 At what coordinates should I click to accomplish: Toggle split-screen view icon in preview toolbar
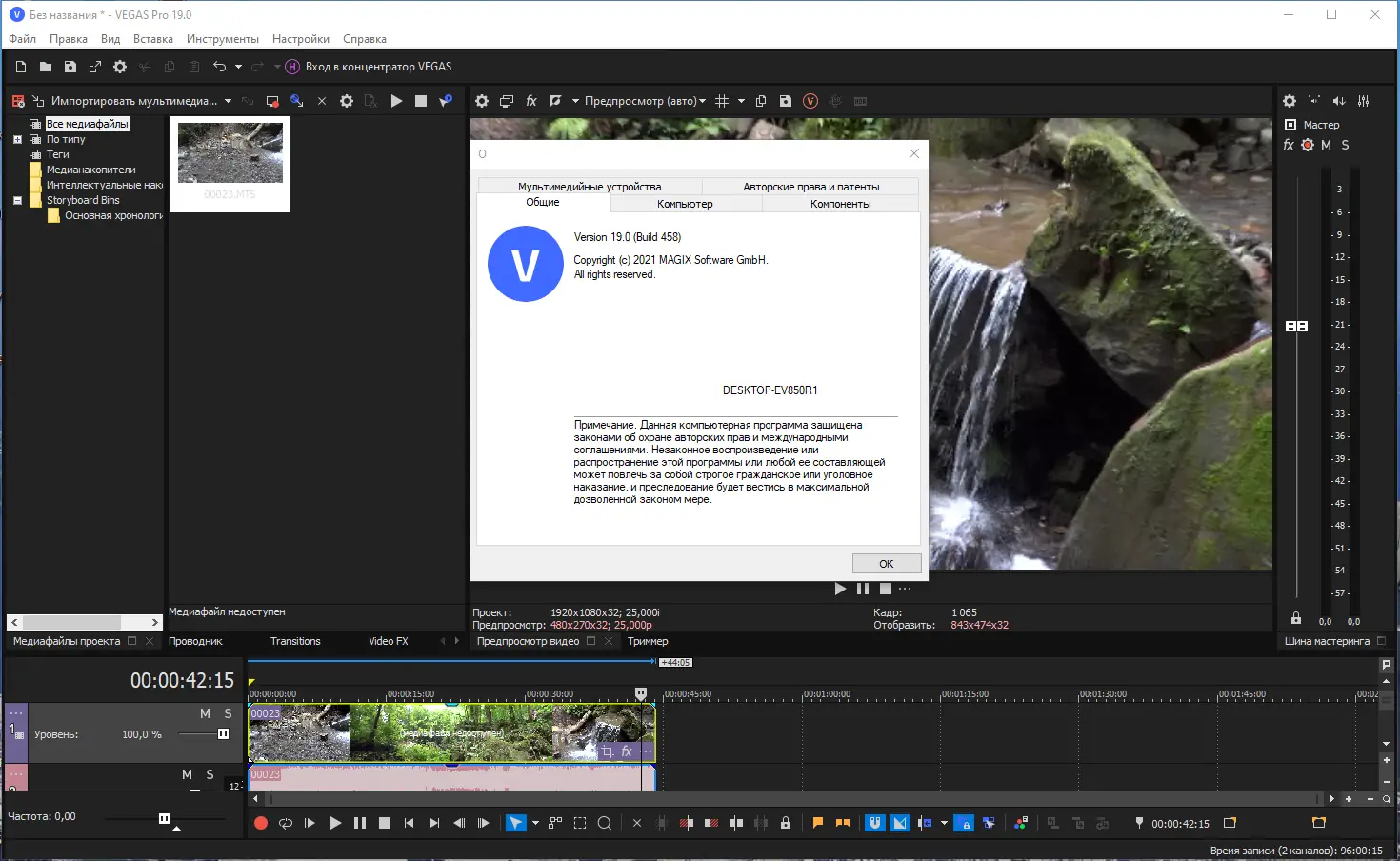pyautogui.click(x=556, y=101)
